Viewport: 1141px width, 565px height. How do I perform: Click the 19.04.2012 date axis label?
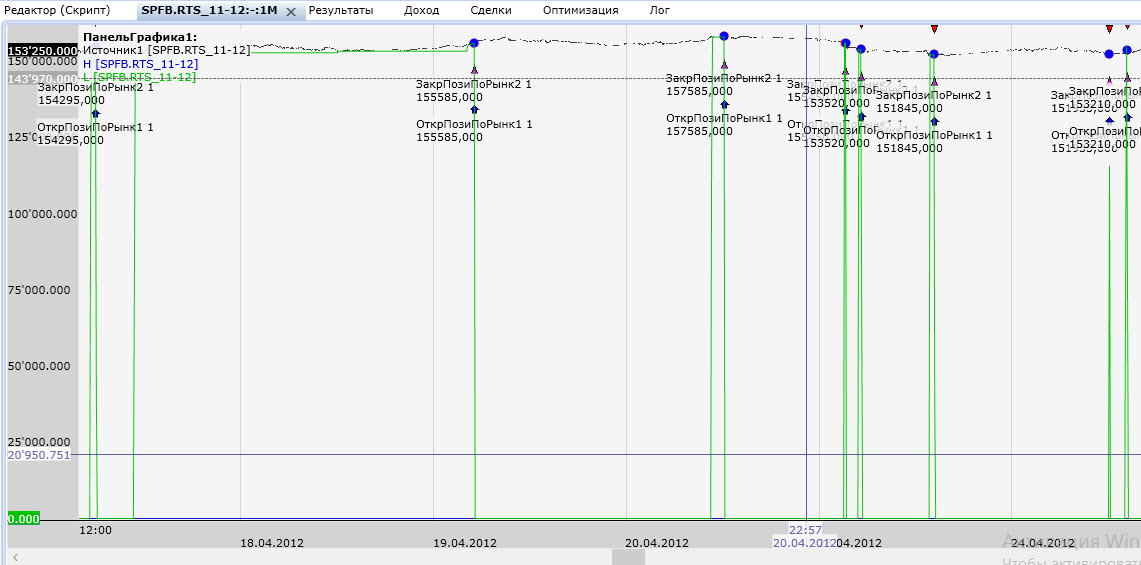point(465,543)
